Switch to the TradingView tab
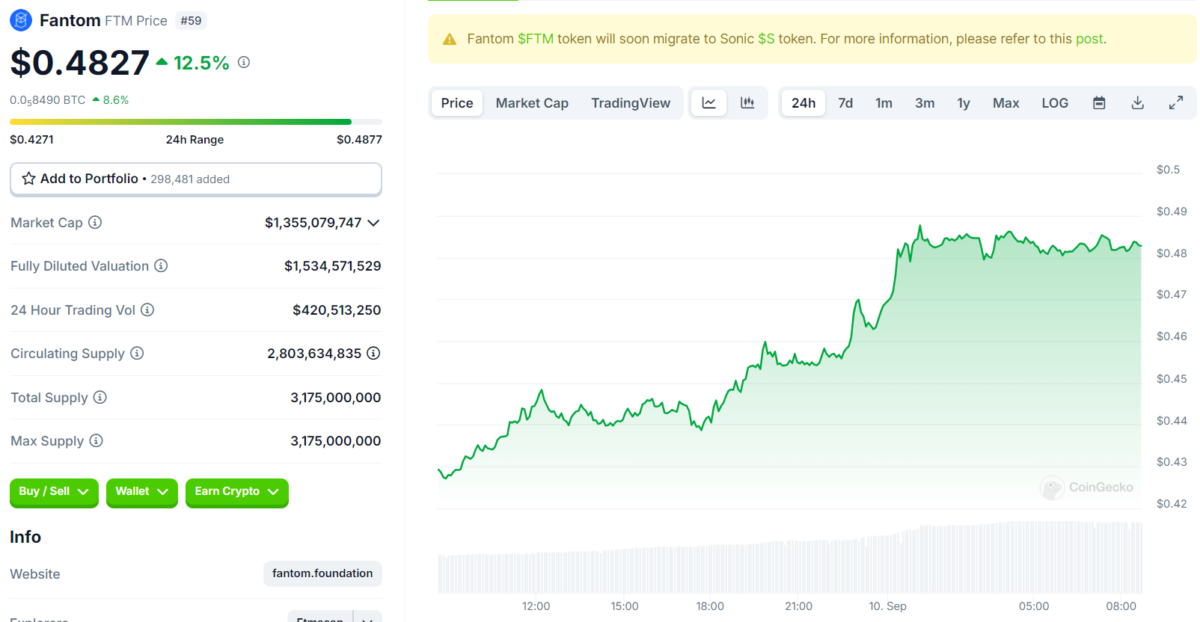The height and width of the screenshot is (622, 1200). [x=630, y=103]
